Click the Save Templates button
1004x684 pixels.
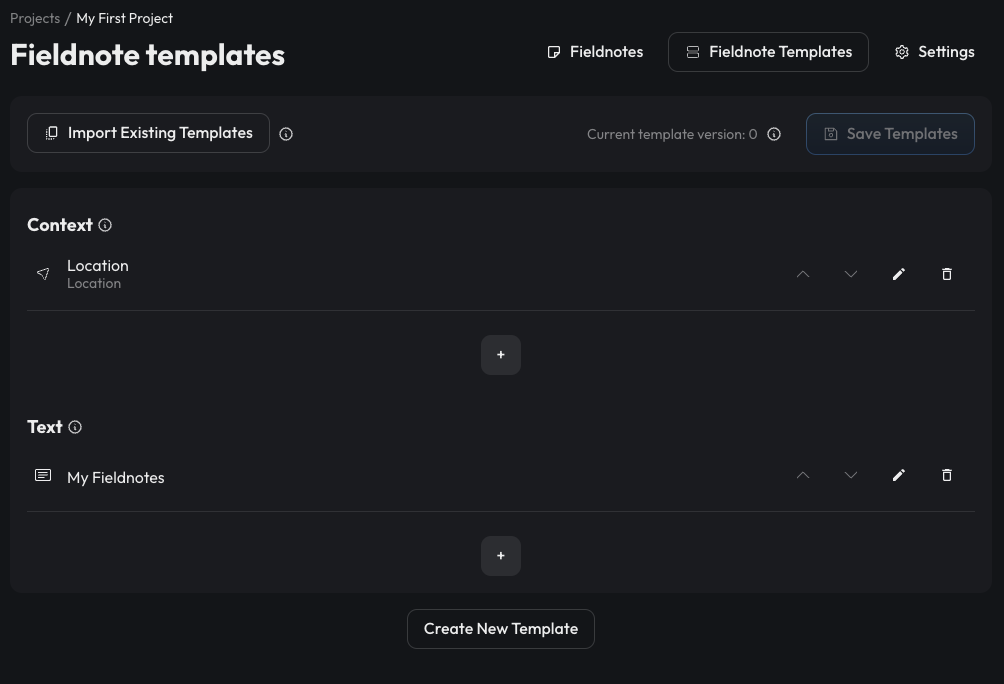[890, 134]
